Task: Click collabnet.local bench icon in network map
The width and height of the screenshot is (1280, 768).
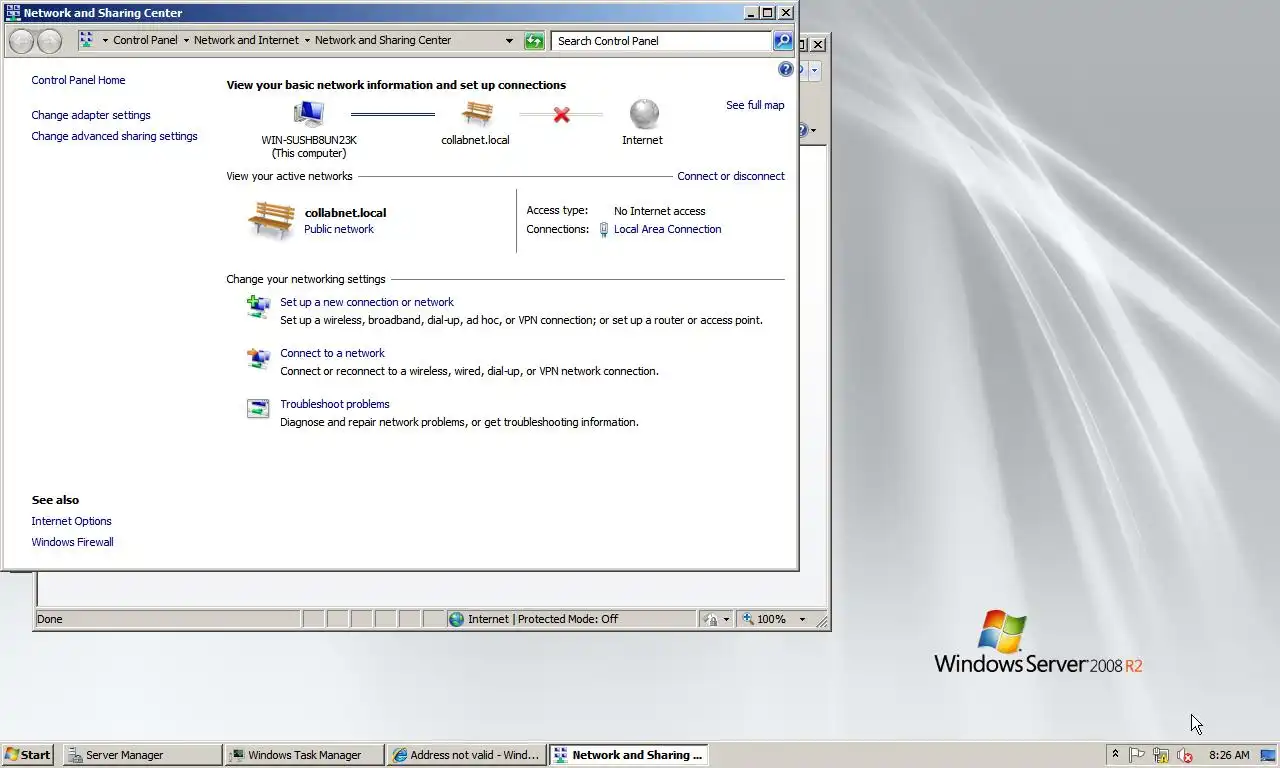Action: point(476,114)
